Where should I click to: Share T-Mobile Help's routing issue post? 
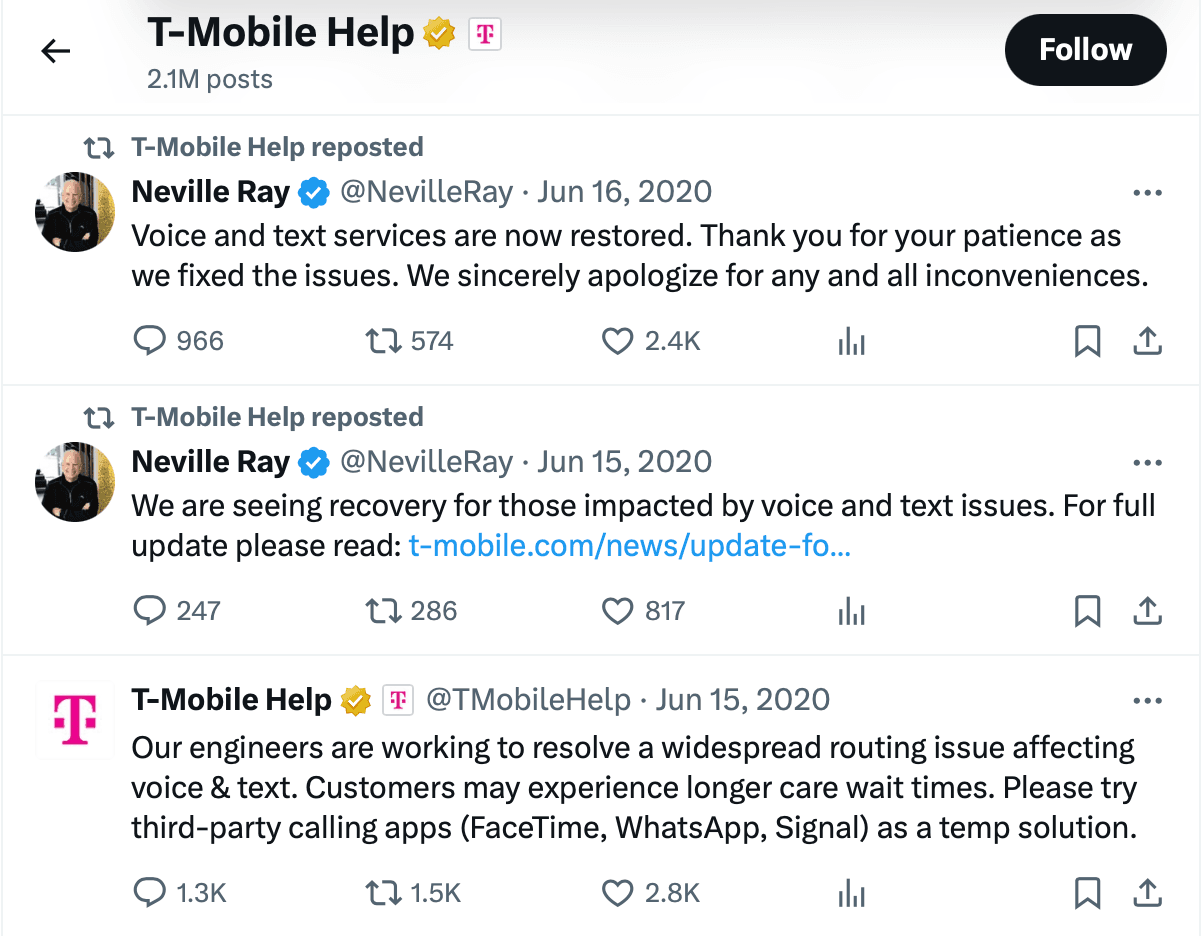coord(1147,893)
